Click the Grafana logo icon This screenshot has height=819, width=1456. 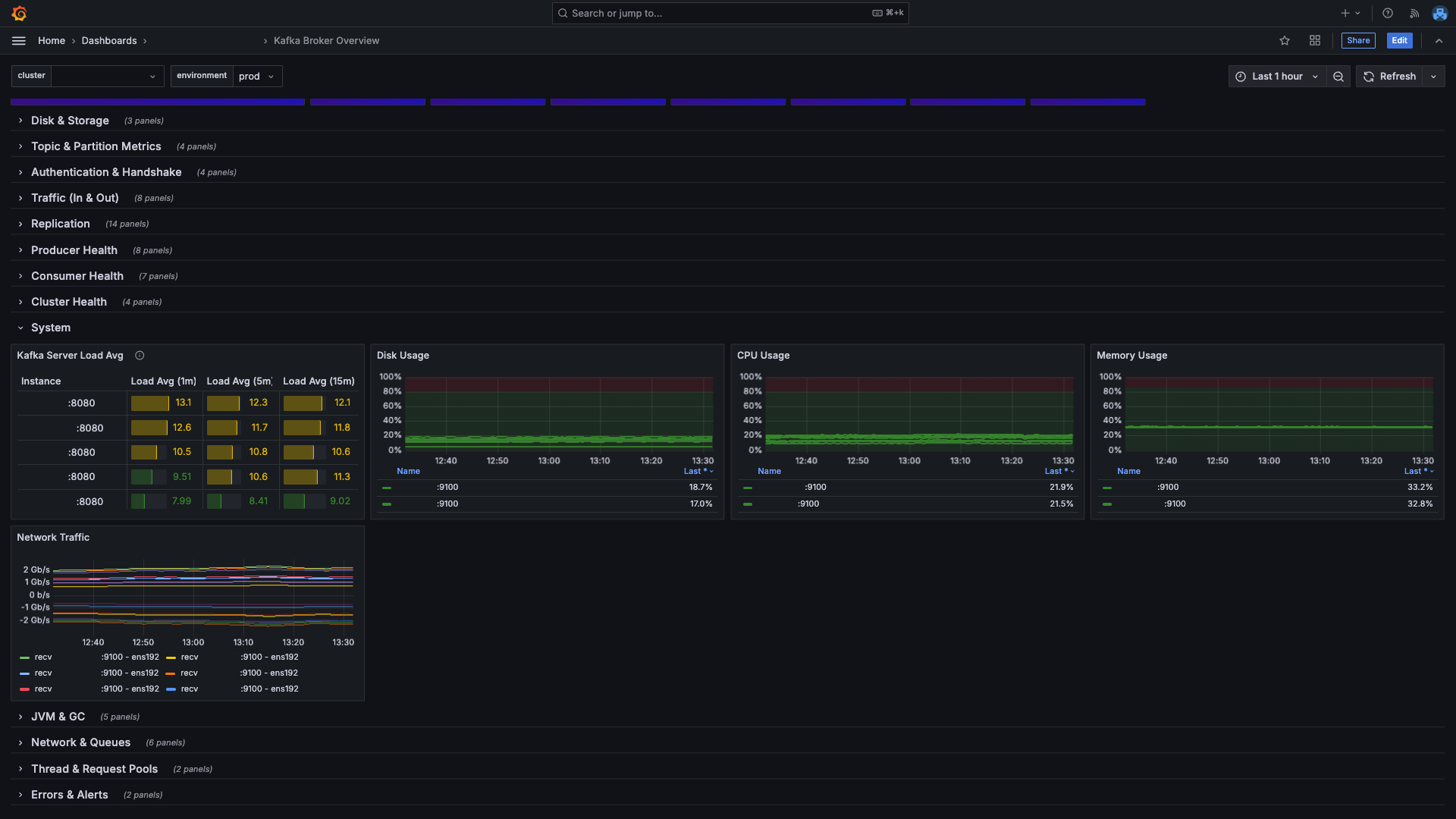(20, 13)
